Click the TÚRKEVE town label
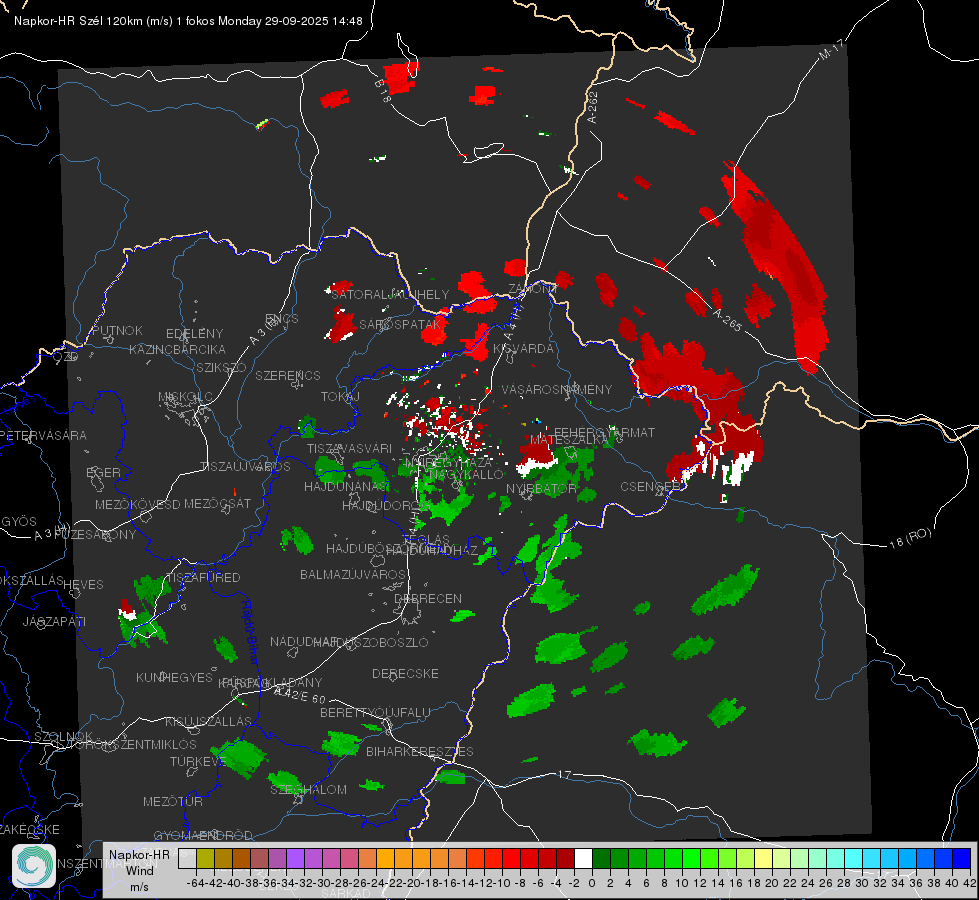 click(x=198, y=761)
